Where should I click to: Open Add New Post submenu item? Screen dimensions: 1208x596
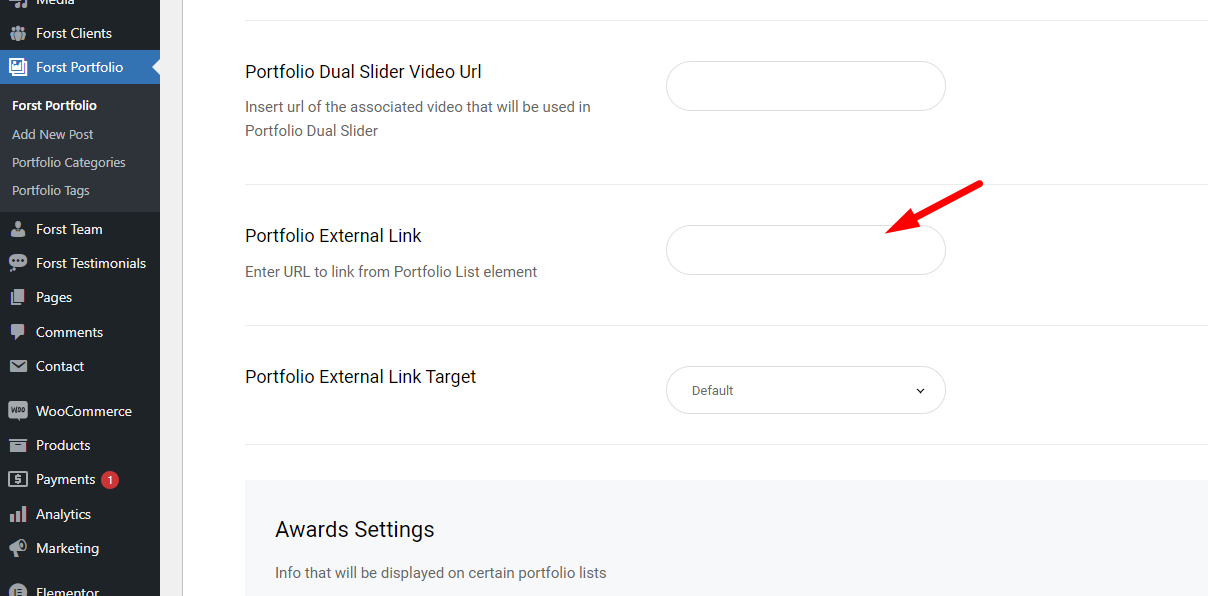53,134
